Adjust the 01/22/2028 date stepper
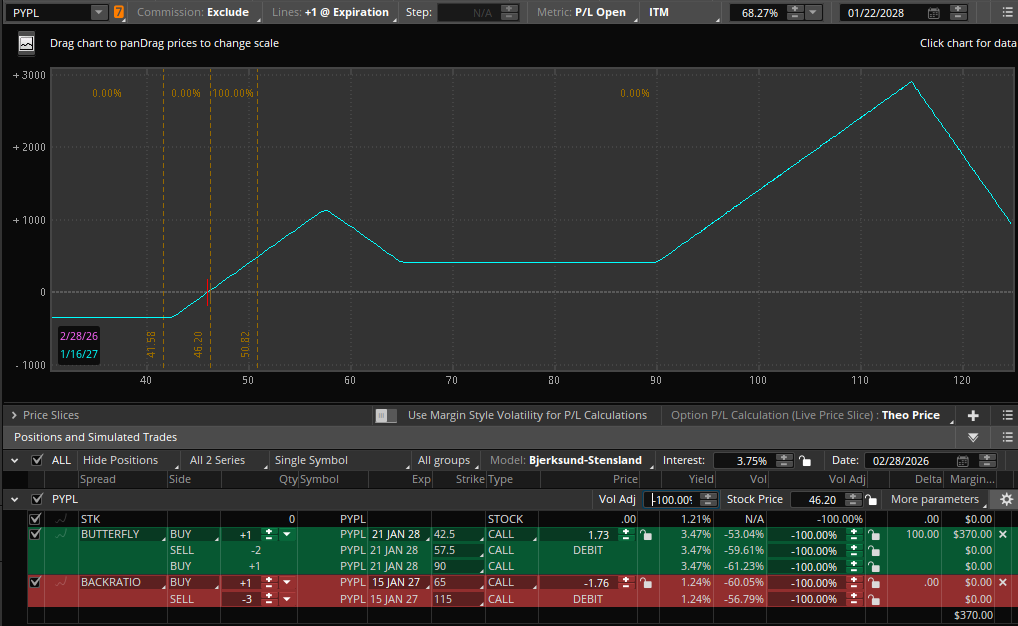The width and height of the screenshot is (1018, 626). [x=958, y=12]
